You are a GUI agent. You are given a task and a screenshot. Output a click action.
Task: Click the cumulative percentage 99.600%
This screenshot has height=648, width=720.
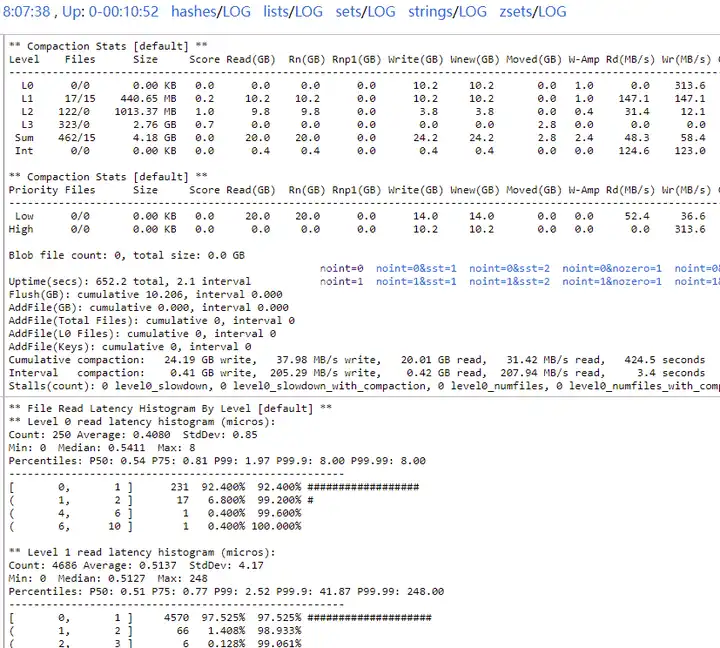click(279, 513)
